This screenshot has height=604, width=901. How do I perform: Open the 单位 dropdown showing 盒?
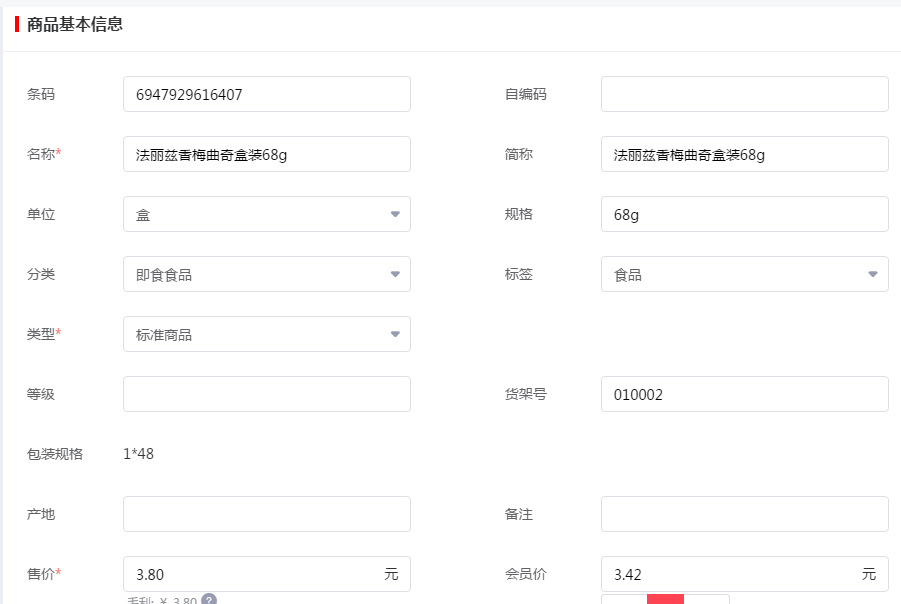pos(266,214)
